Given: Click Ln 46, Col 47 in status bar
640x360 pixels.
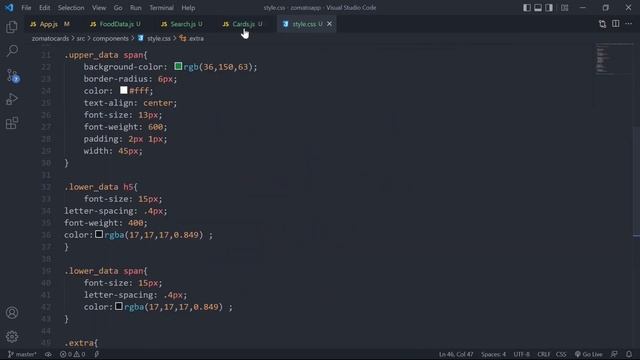Looking at the screenshot, I should click(x=456, y=354).
